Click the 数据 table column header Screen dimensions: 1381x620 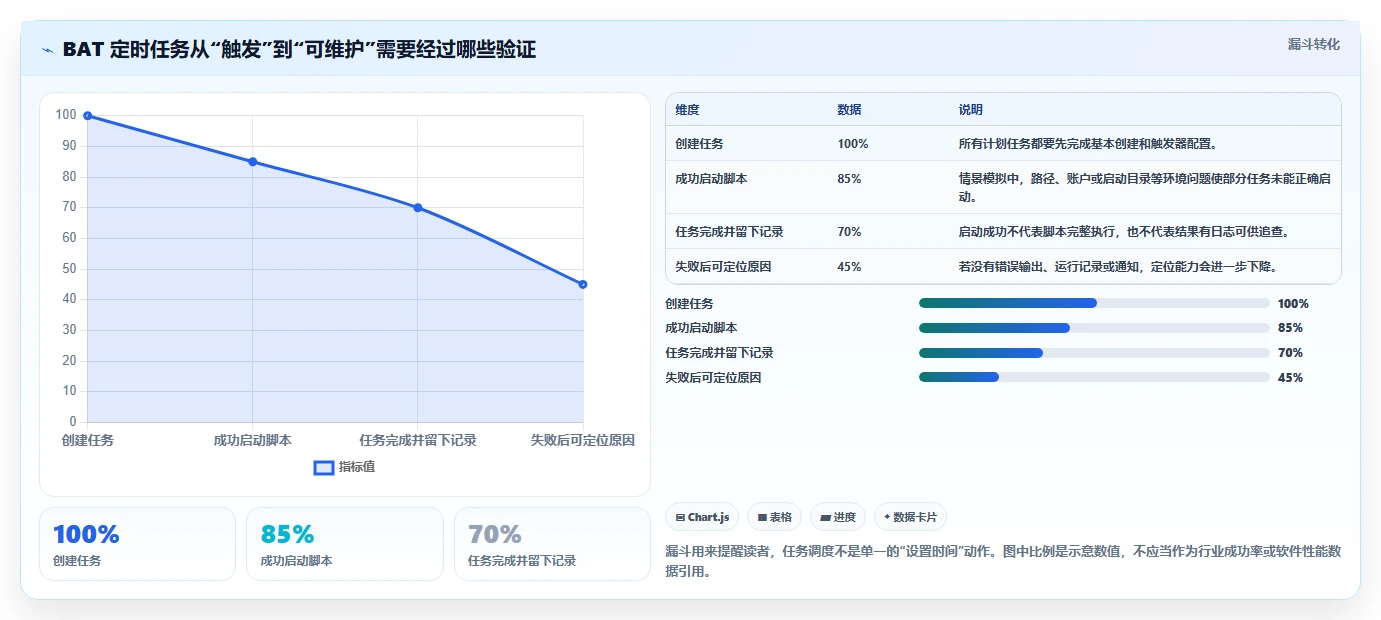coord(849,110)
